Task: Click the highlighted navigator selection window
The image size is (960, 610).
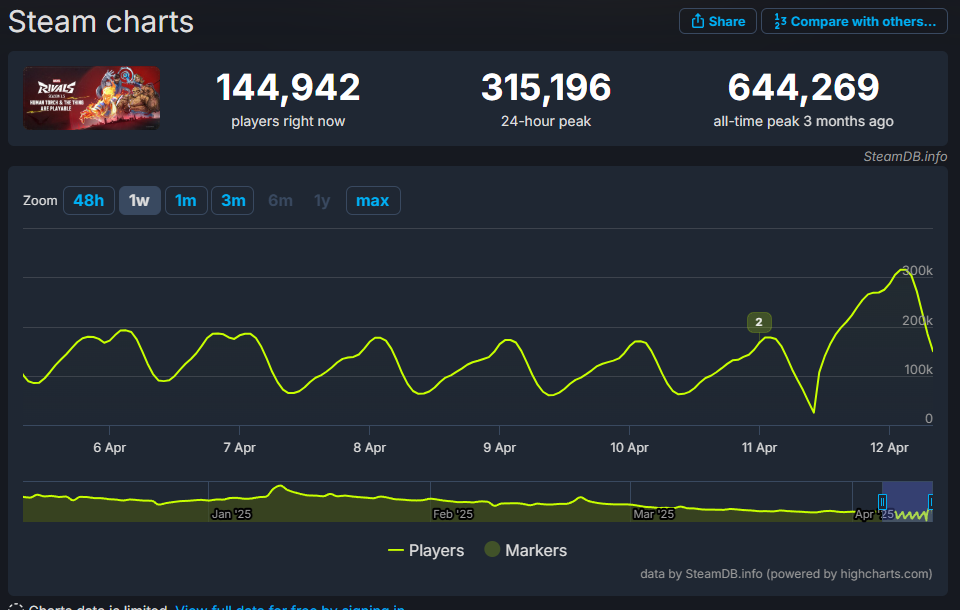Action: click(907, 502)
